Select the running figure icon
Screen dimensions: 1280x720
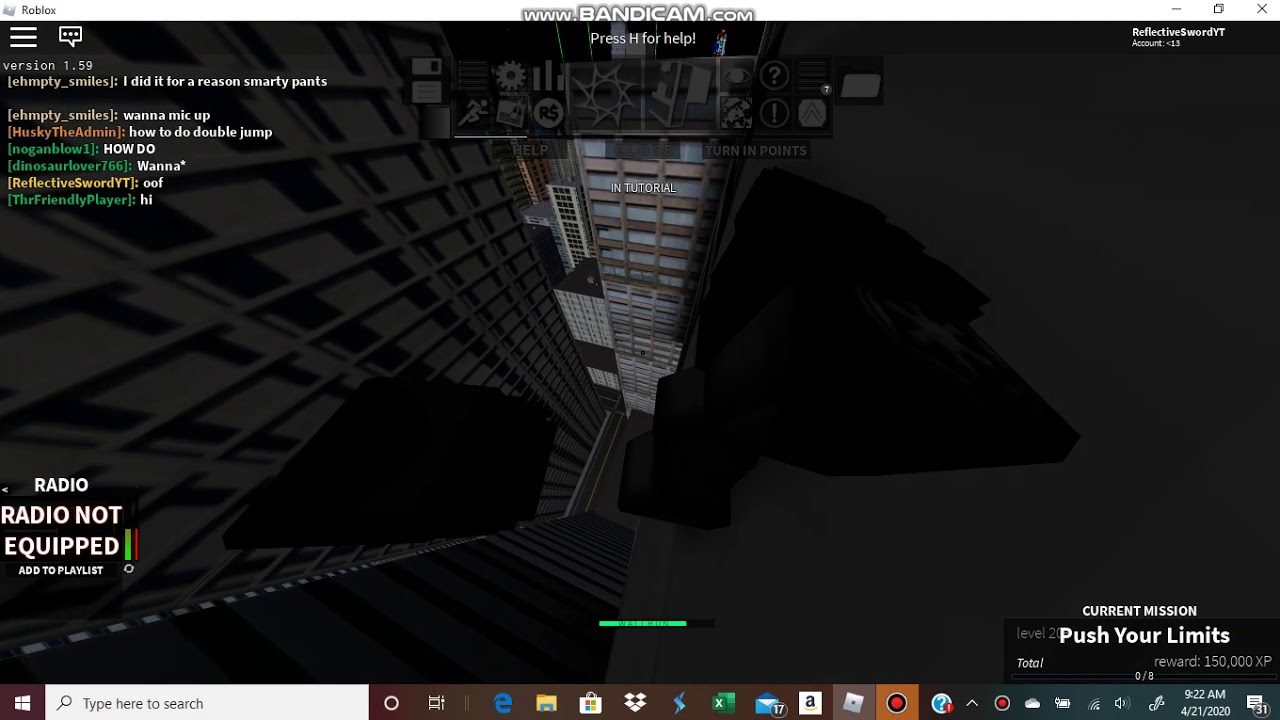(x=473, y=113)
